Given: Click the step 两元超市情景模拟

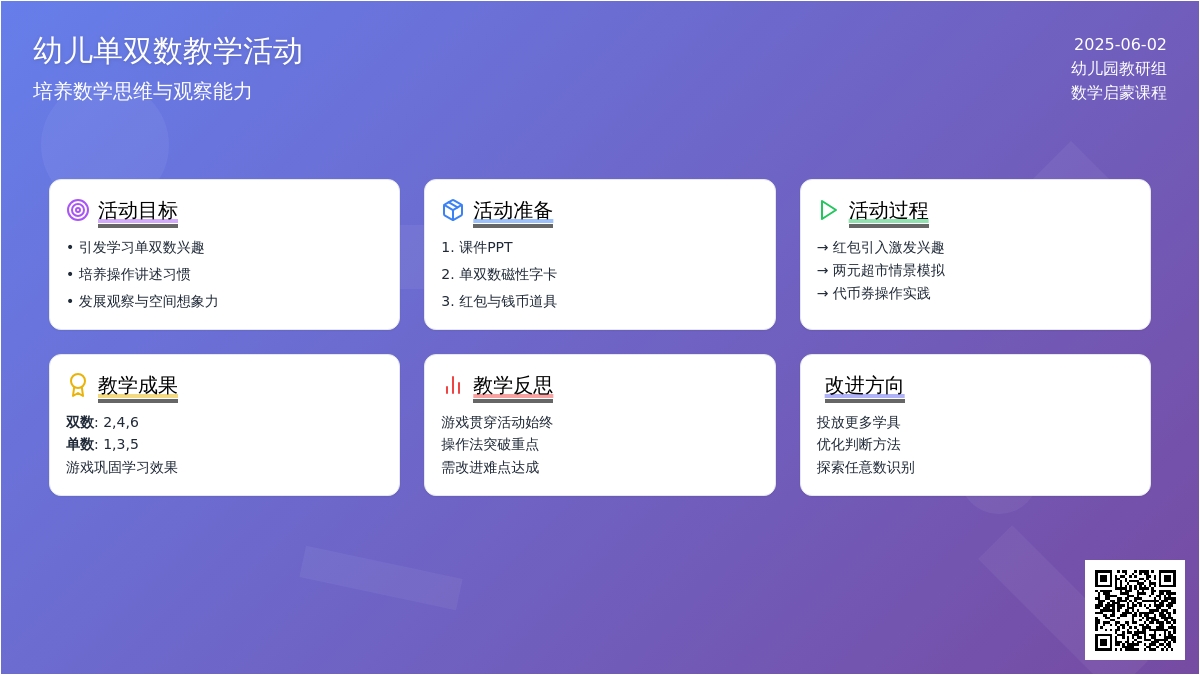Looking at the screenshot, I should [x=881, y=270].
